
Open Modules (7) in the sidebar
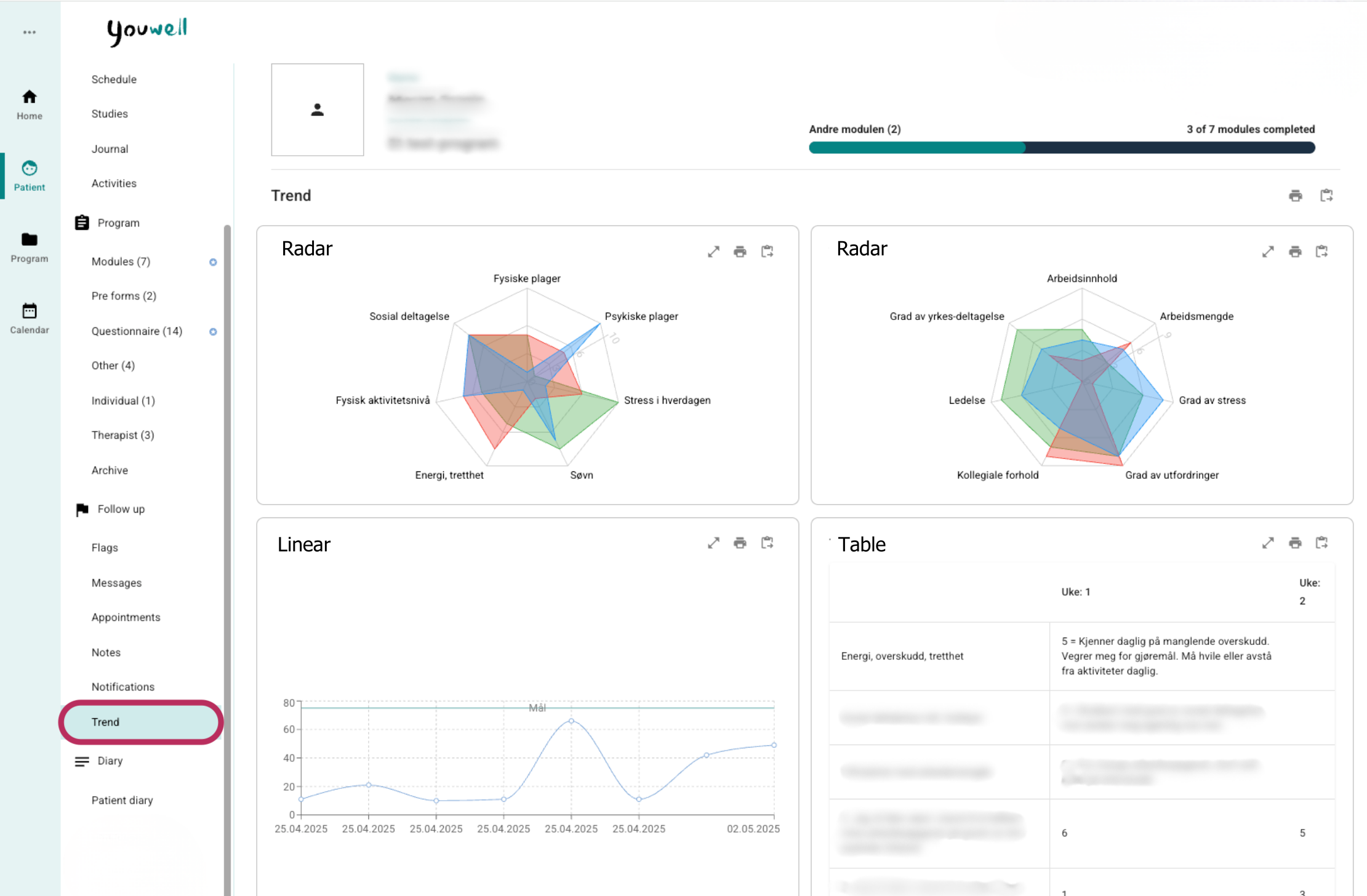(x=121, y=262)
